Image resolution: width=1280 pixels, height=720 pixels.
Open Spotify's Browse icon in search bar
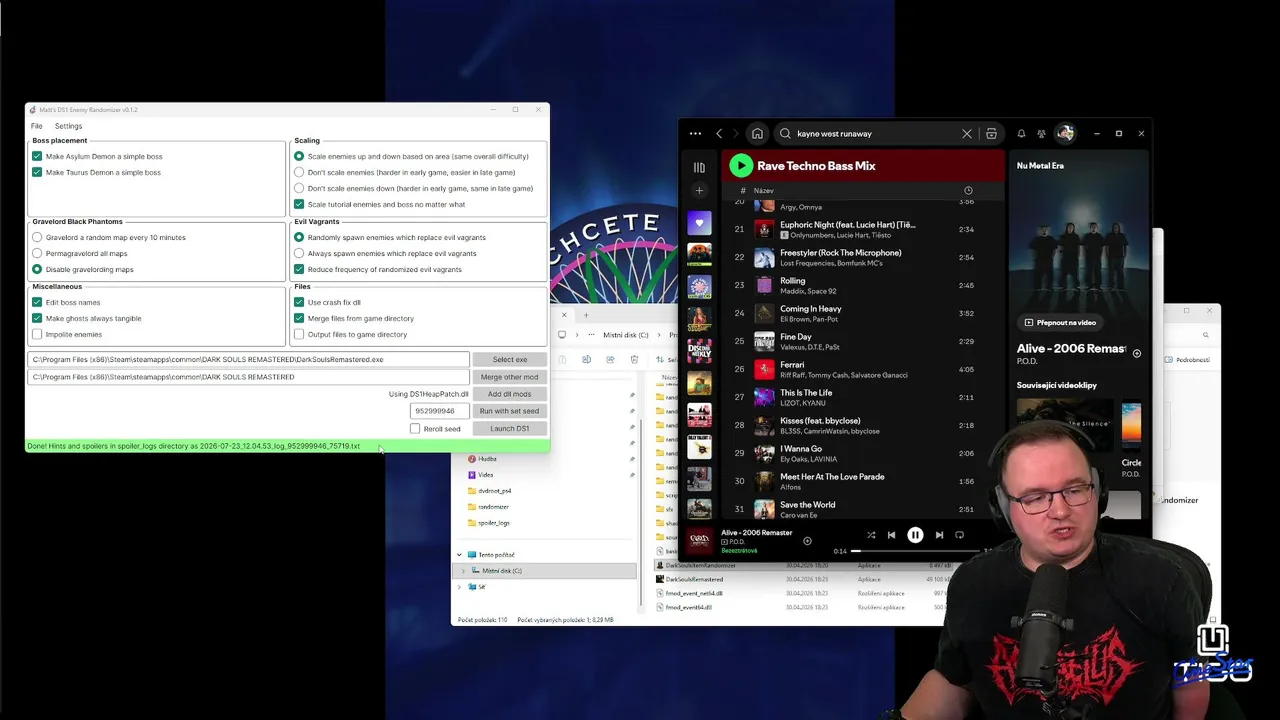pos(991,133)
